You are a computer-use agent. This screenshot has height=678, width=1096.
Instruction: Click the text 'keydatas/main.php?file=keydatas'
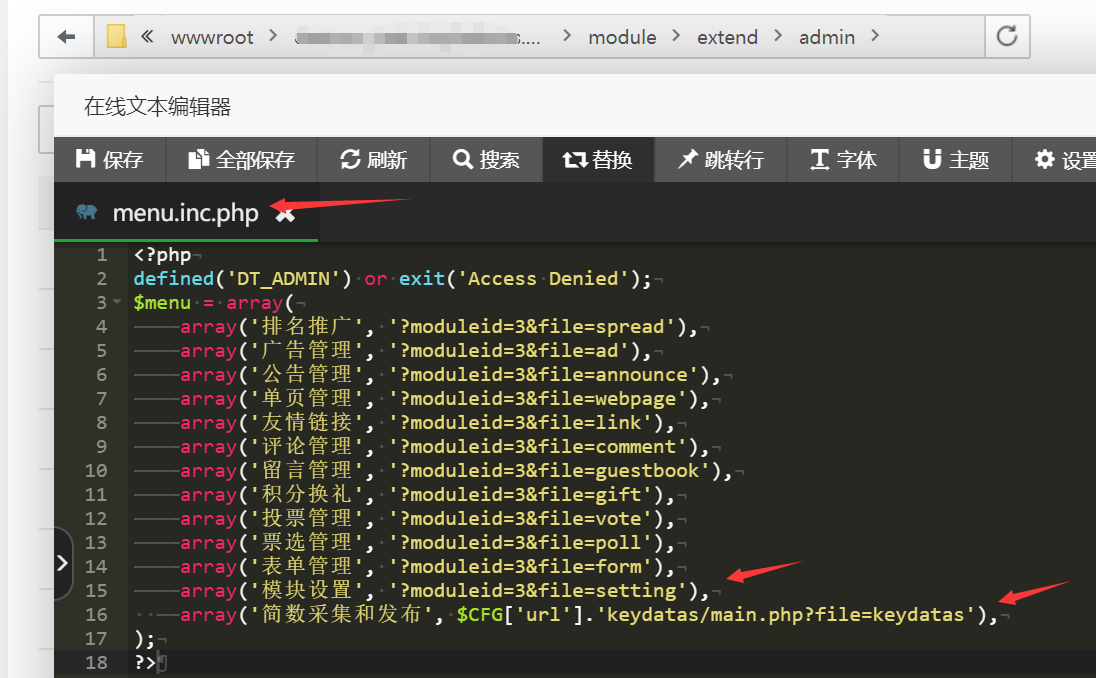pyautogui.click(x=785, y=614)
